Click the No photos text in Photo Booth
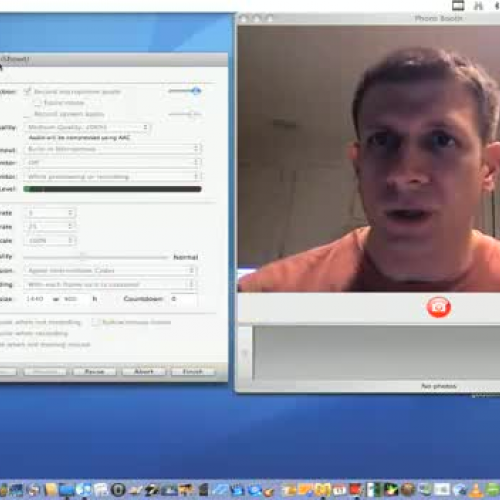500x500 pixels. (x=438, y=386)
